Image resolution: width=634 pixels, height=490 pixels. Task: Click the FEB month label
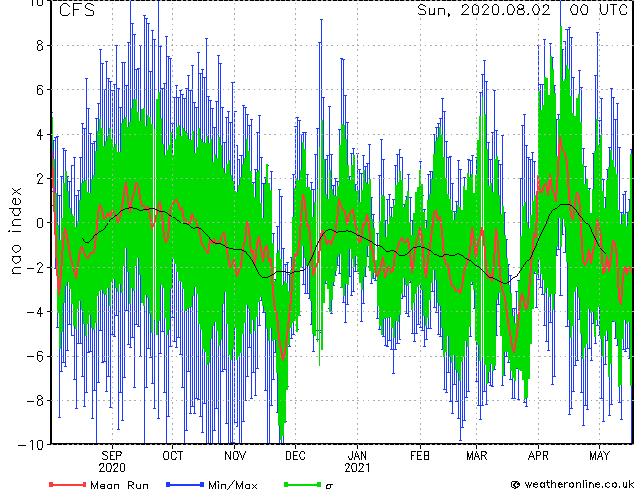click(420, 456)
